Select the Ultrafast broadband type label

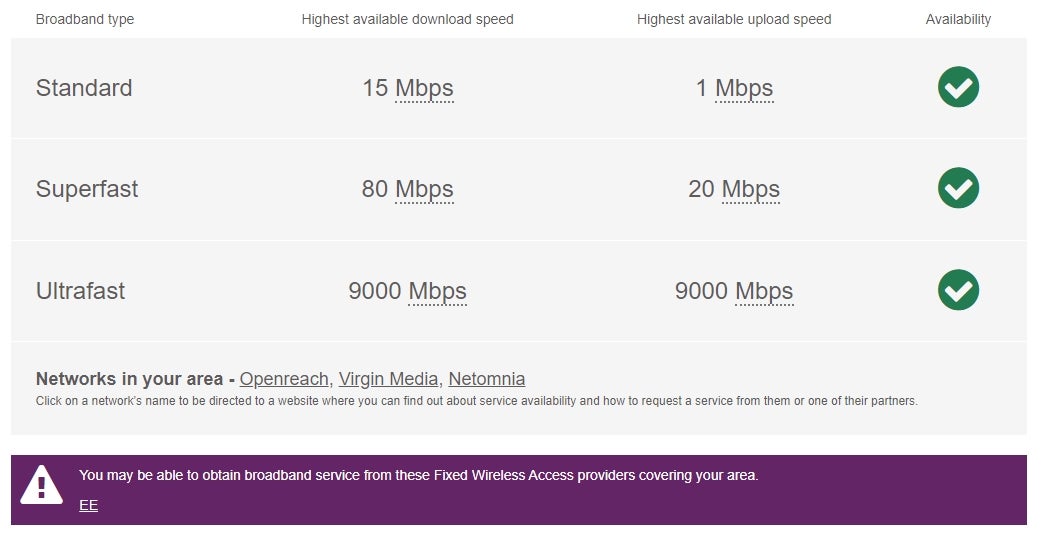(x=81, y=291)
